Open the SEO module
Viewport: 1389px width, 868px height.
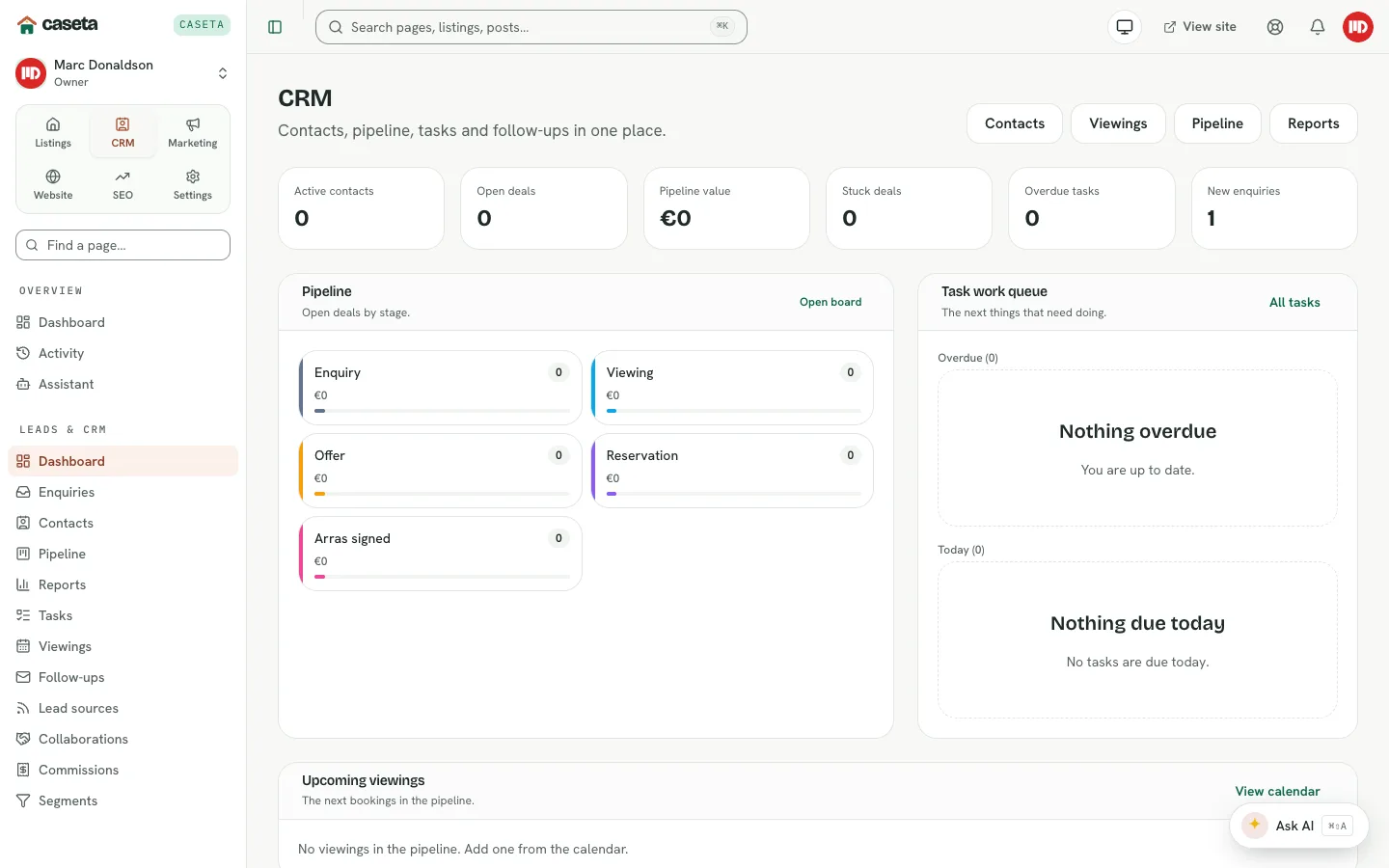pos(123,185)
